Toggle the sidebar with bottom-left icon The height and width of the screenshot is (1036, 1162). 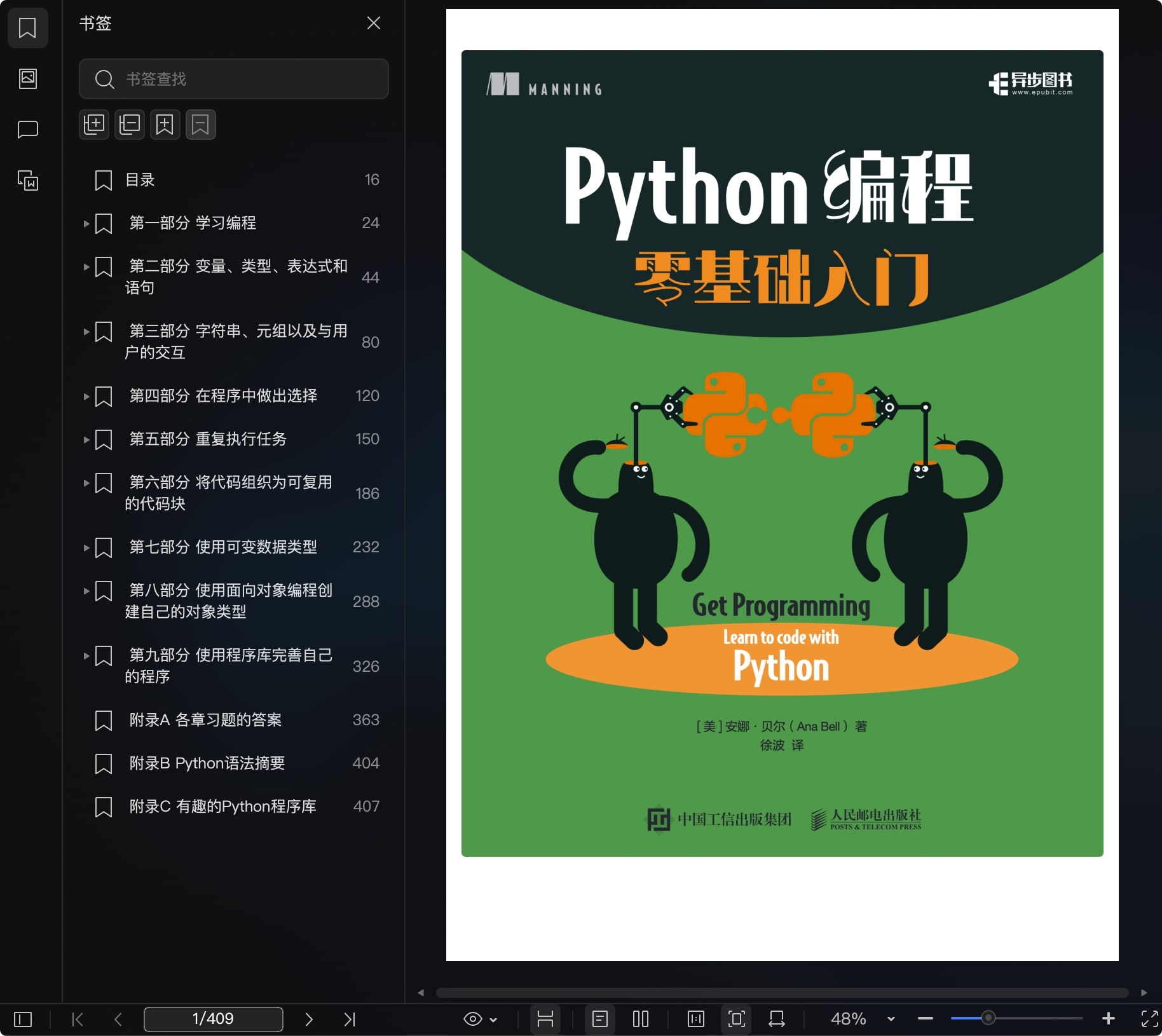point(23,1019)
